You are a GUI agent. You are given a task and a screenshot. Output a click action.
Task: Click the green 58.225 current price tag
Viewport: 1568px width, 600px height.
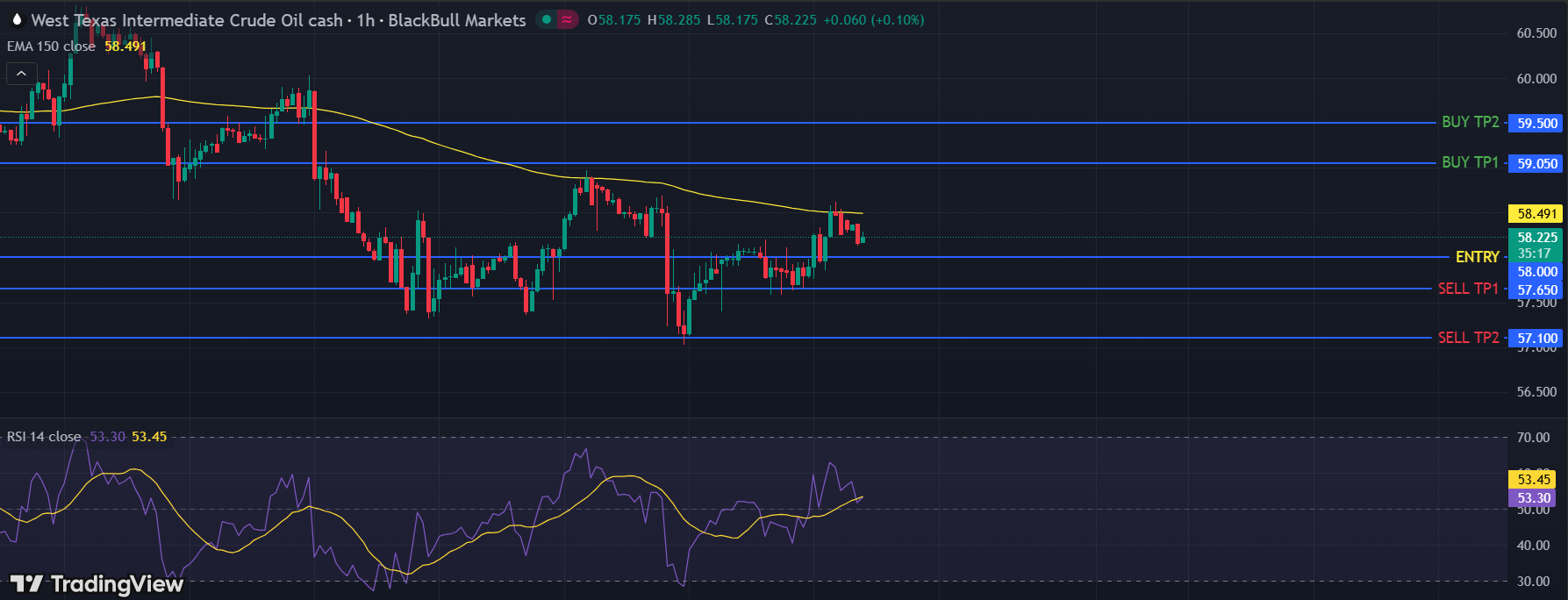click(x=1536, y=238)
